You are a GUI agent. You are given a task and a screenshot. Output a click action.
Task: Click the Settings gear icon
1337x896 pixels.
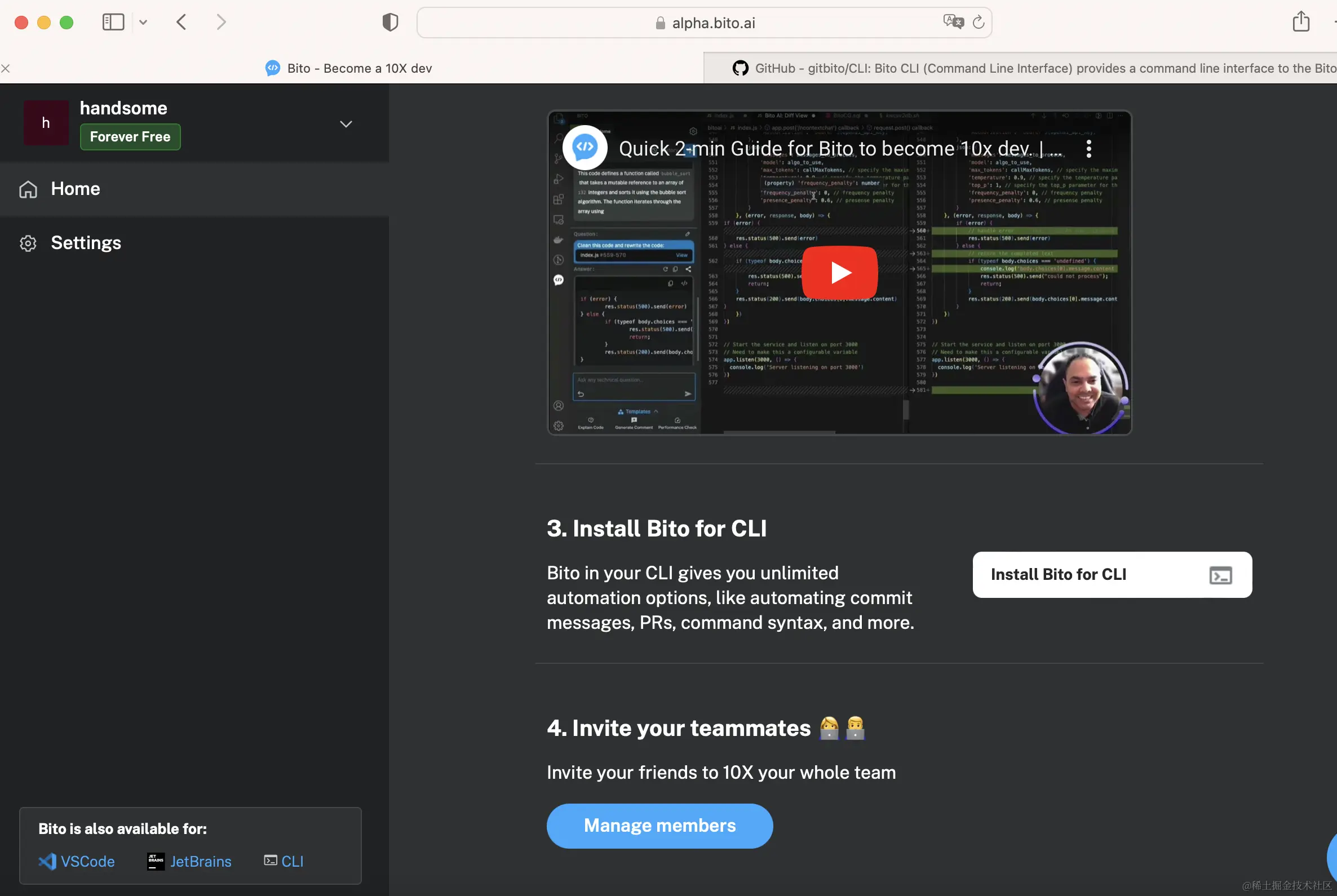pyautogui.click(x=28, y=243)
